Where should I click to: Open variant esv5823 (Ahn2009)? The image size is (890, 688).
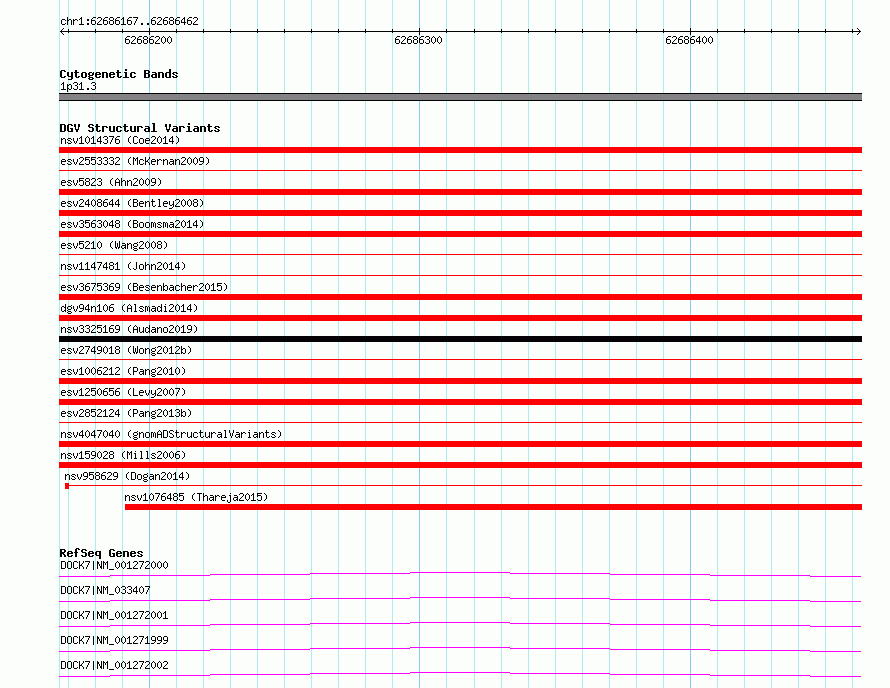coord(111,182)
